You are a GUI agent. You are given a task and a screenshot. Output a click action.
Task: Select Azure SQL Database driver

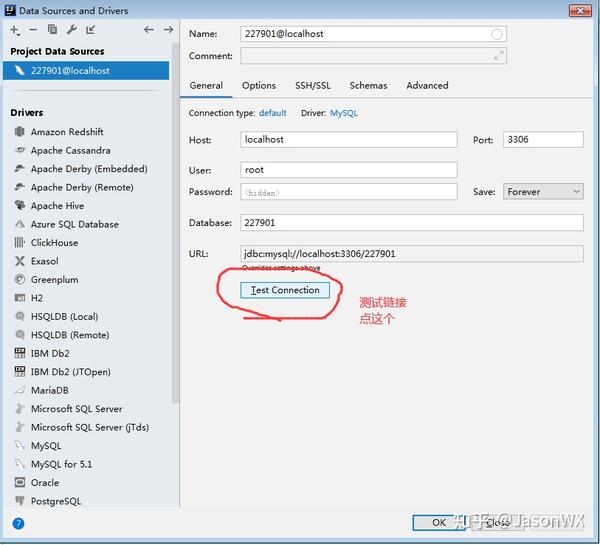coord(75,224)
